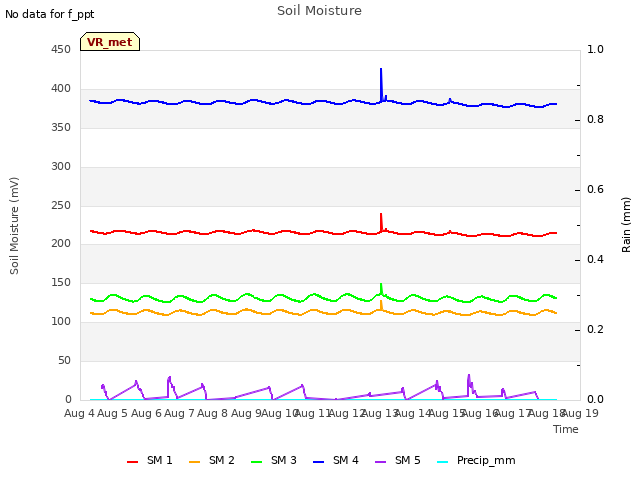Click the Aug 8 x-axis label

pos(212,413)
